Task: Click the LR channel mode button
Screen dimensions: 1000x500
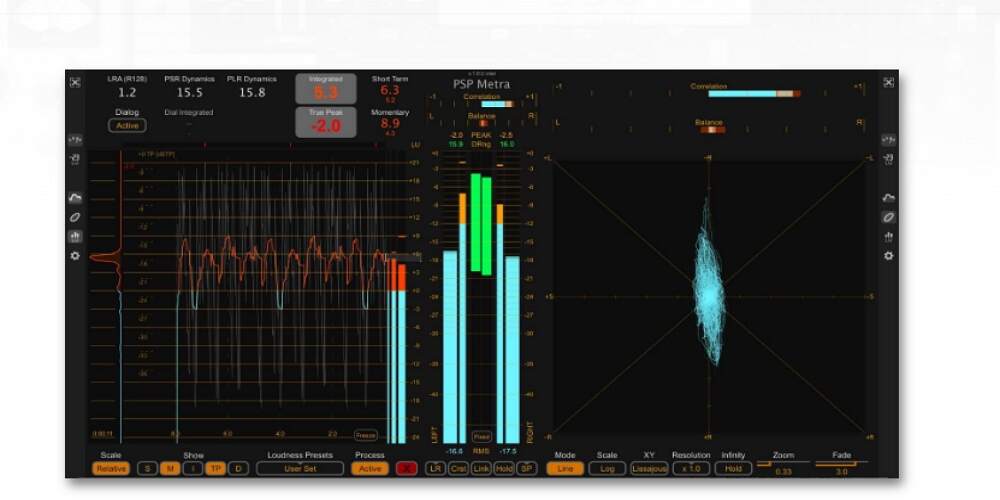Action: point(436,469)
